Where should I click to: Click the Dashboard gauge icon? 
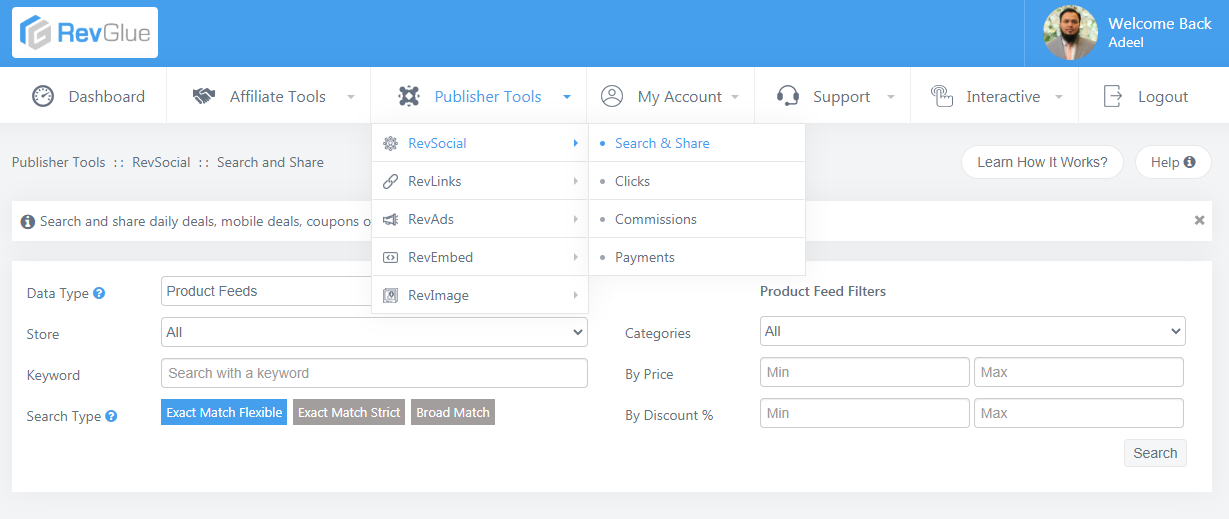[x=43, y=96]
